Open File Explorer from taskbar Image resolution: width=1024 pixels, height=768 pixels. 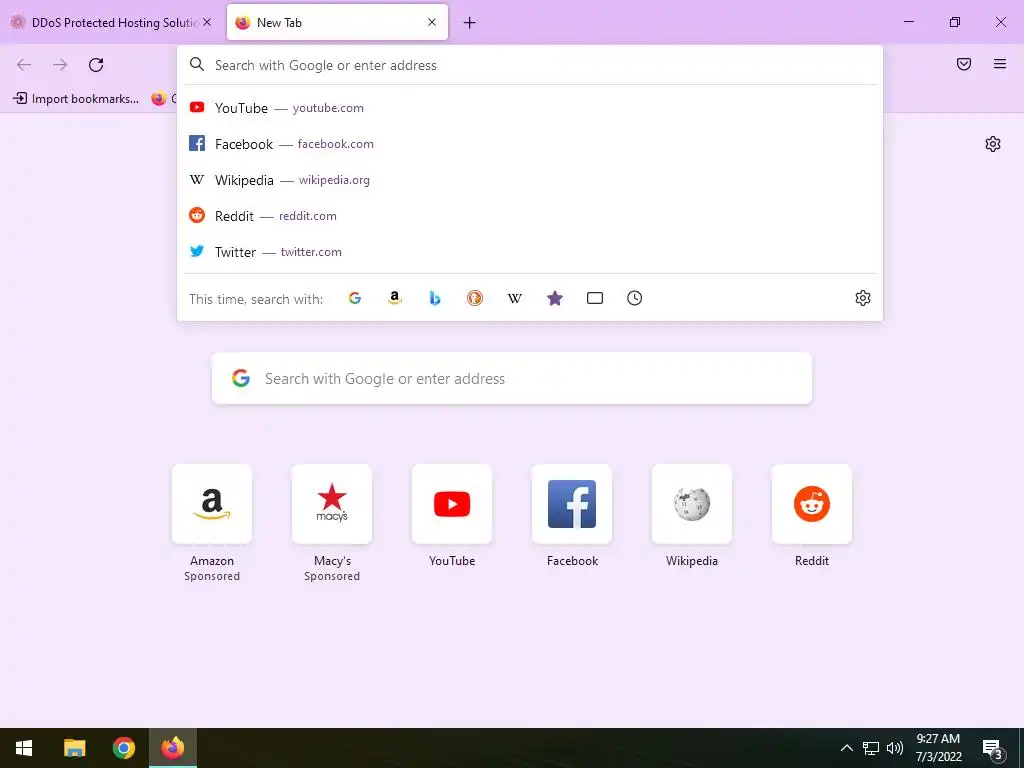74,748
